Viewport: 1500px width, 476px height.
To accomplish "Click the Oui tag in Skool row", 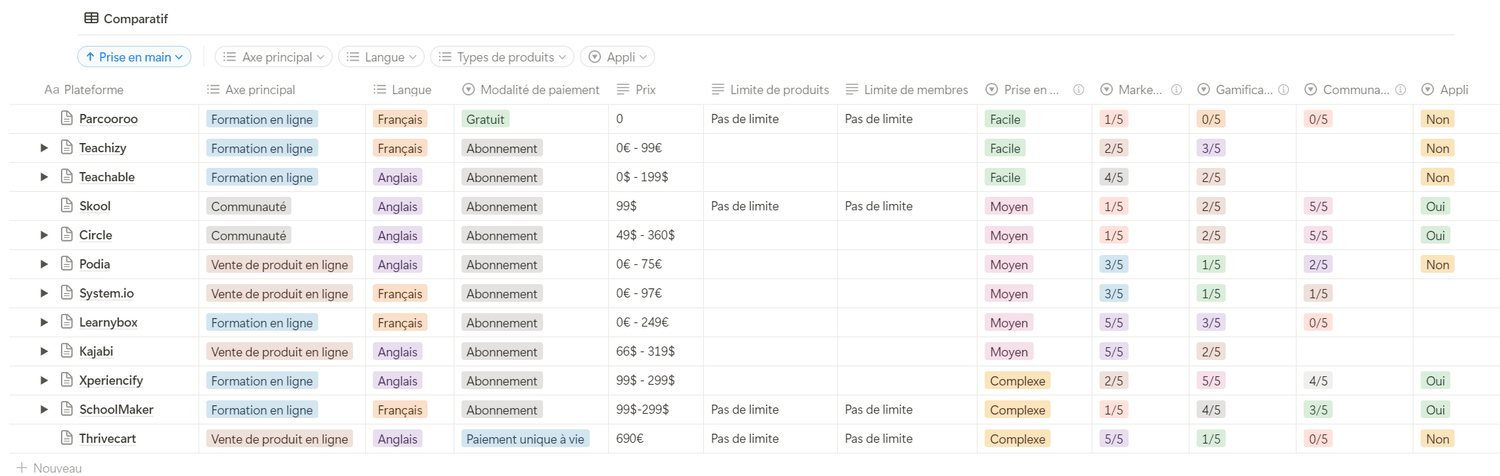I will [1436, 206].
